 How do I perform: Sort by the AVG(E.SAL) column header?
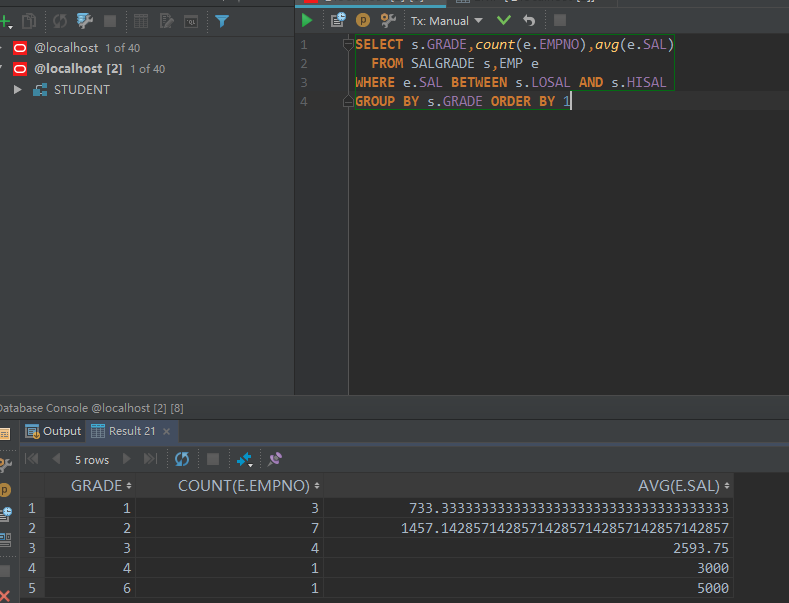click(528, 486)
